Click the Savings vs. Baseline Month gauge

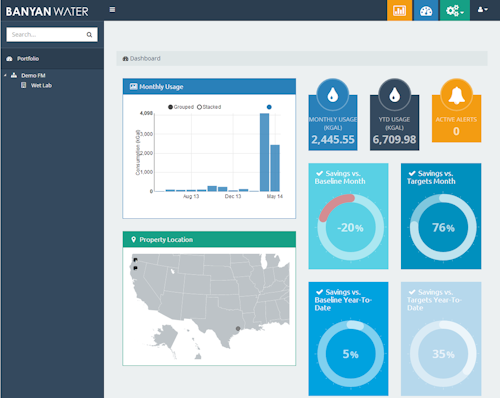(351, 227)
